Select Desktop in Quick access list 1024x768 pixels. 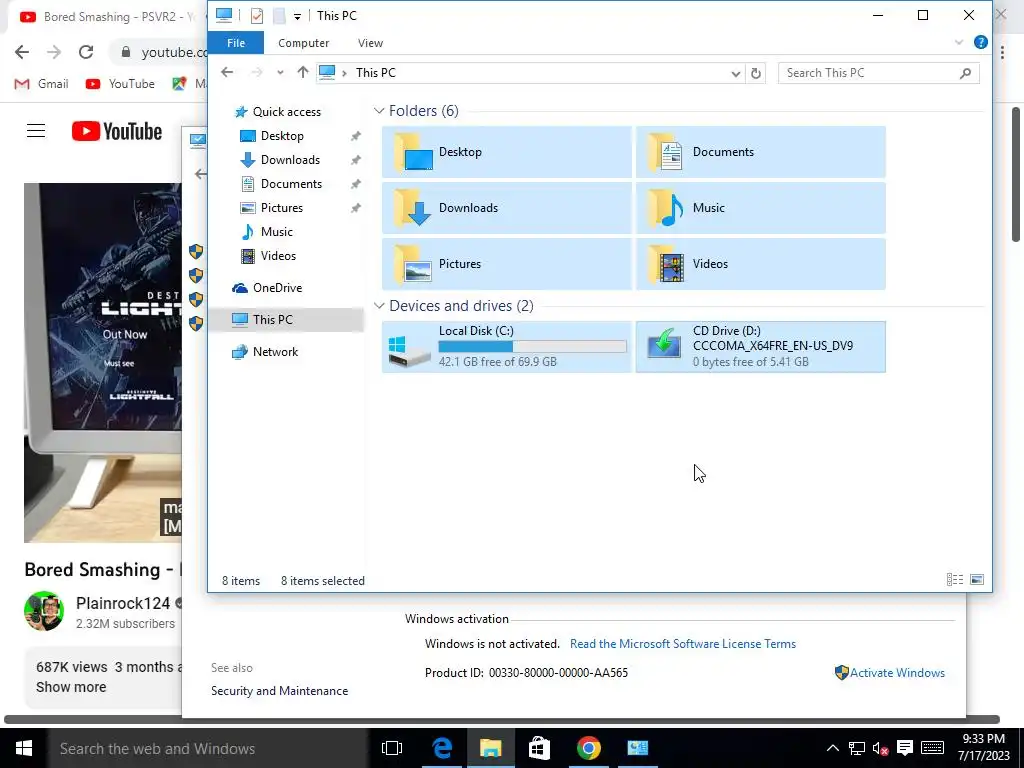(x=282, y=136)
